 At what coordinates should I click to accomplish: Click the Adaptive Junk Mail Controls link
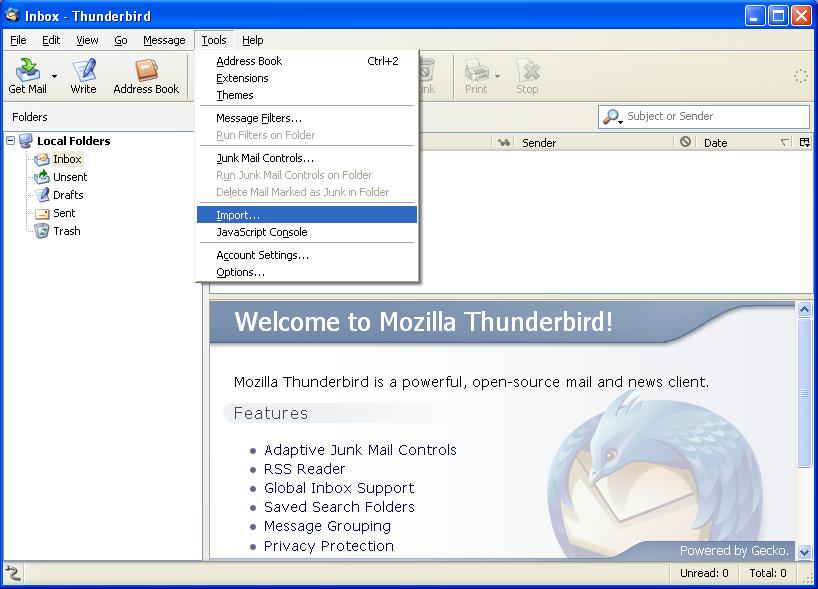360,450
